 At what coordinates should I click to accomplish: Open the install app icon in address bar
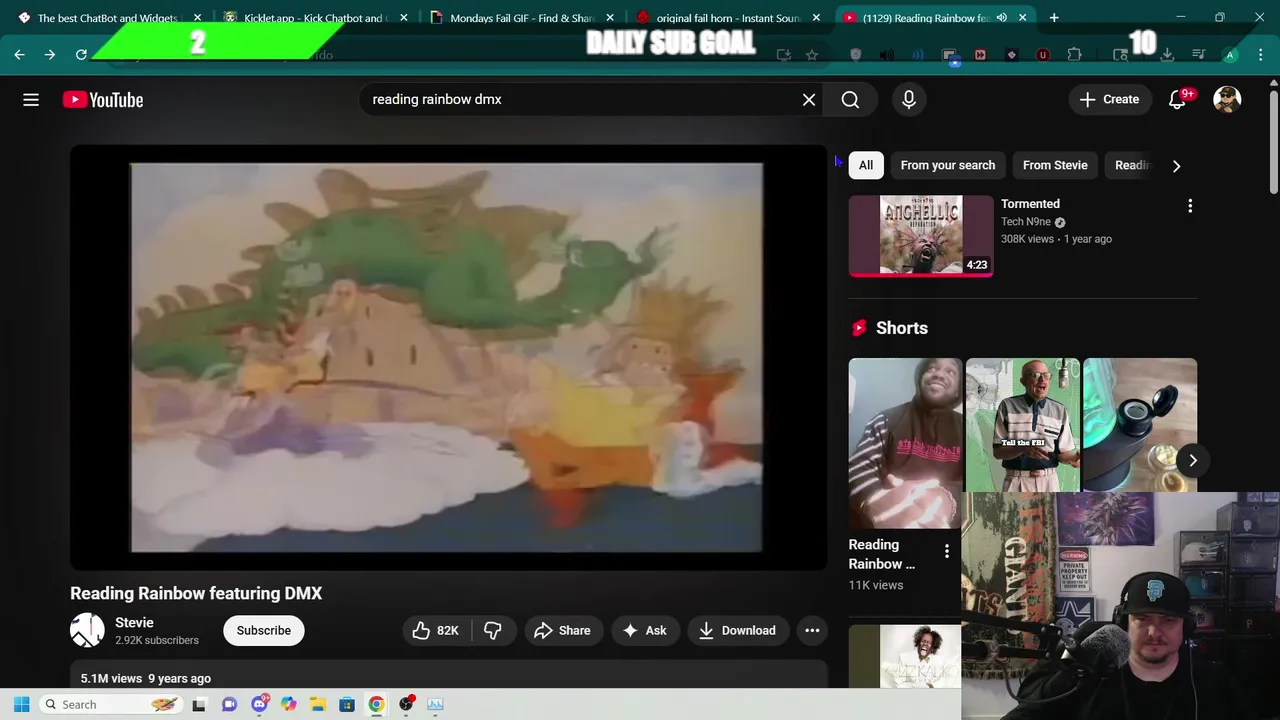click(784, 55)
